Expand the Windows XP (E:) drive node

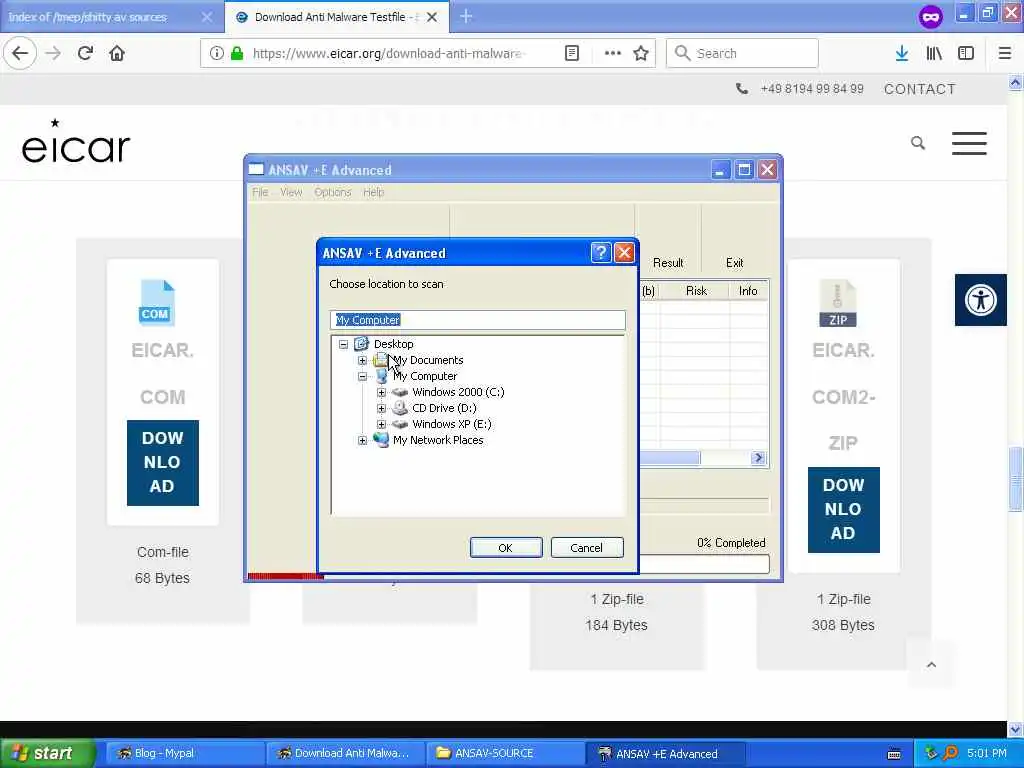pyautogui.click(x=381, y=424)
